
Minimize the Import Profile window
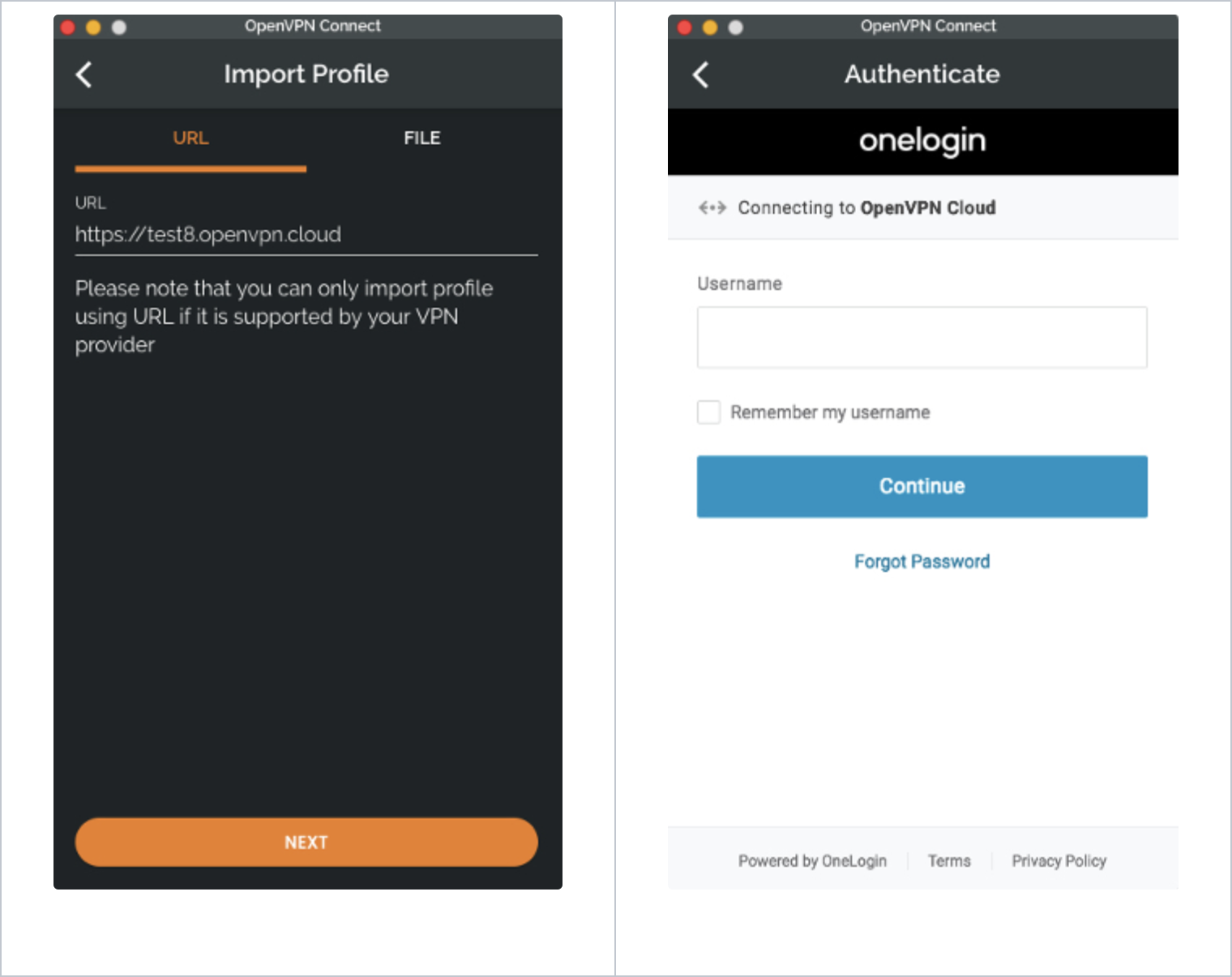tap(93, 28)
